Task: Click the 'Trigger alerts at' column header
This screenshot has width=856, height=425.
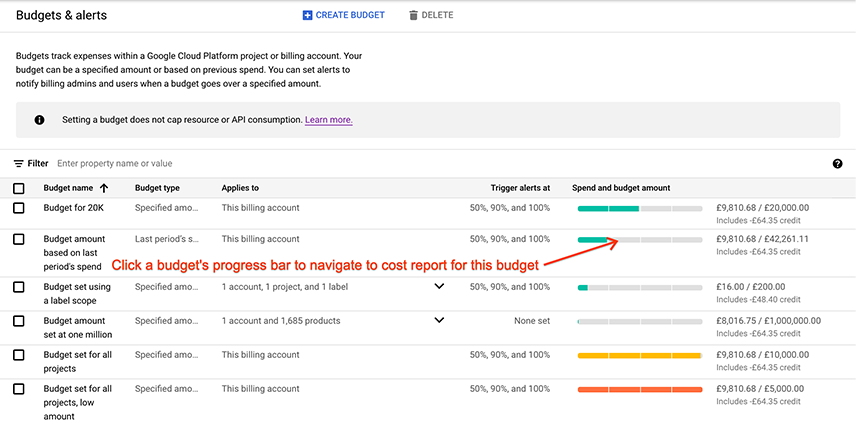Action: click(520, 188)
